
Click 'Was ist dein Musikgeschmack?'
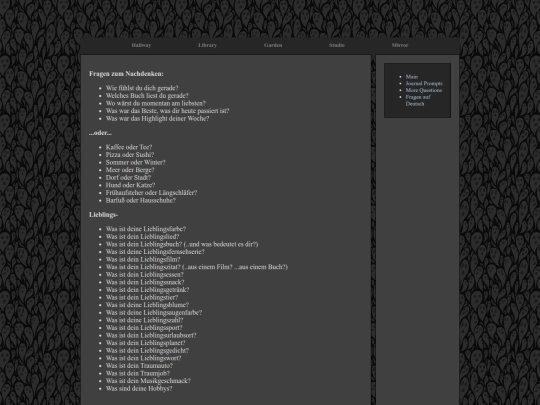(148, 381)
